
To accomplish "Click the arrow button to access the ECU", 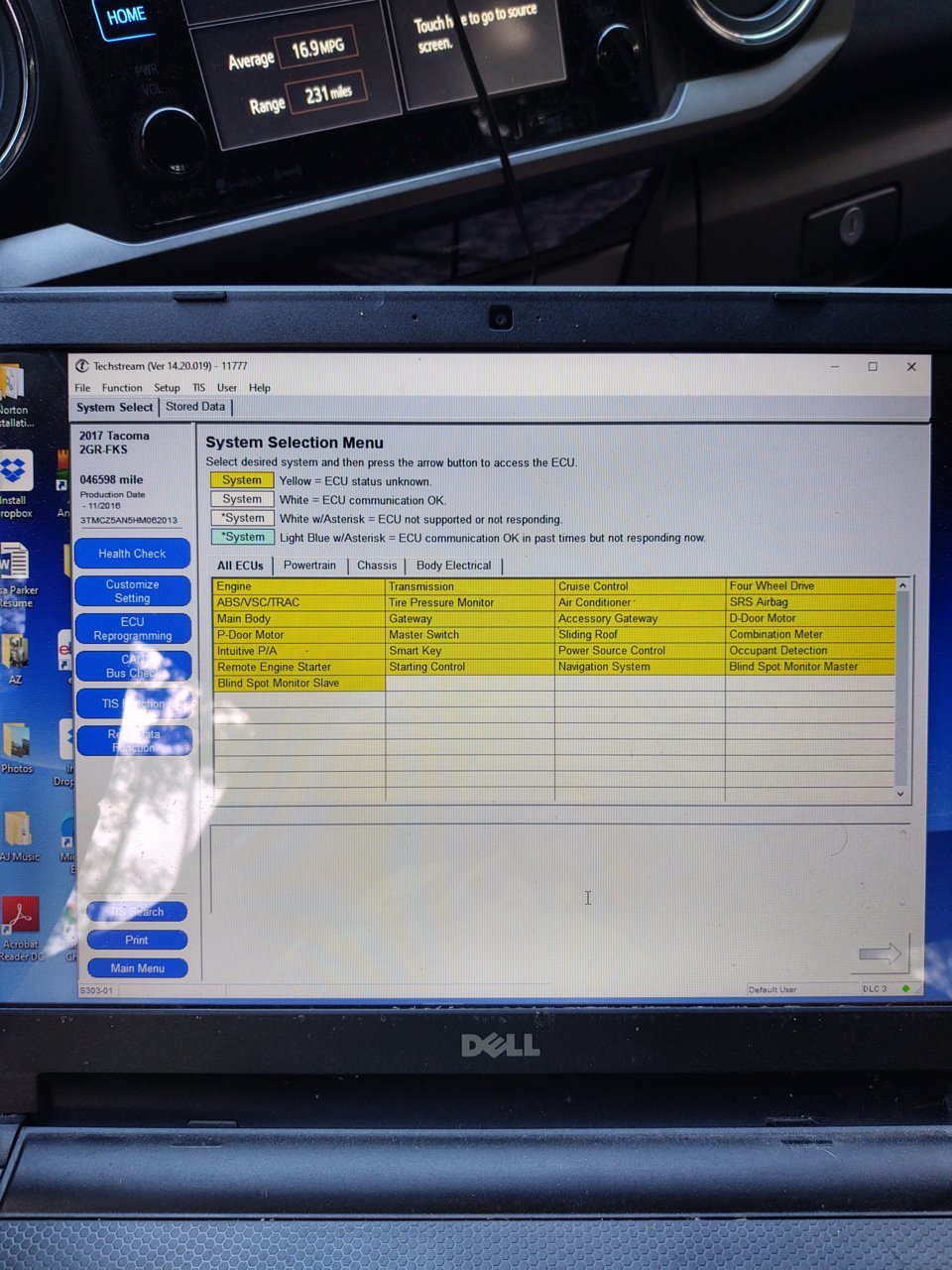I will (880, 954).
